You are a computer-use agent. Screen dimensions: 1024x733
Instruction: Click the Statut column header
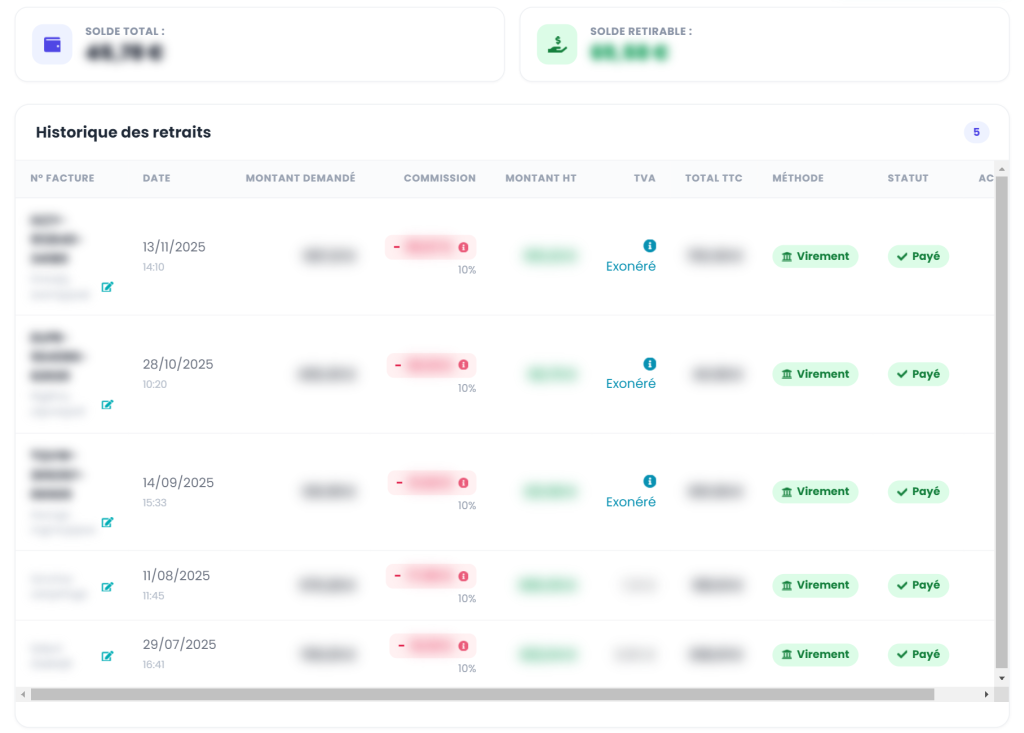[x=908, y=178]
